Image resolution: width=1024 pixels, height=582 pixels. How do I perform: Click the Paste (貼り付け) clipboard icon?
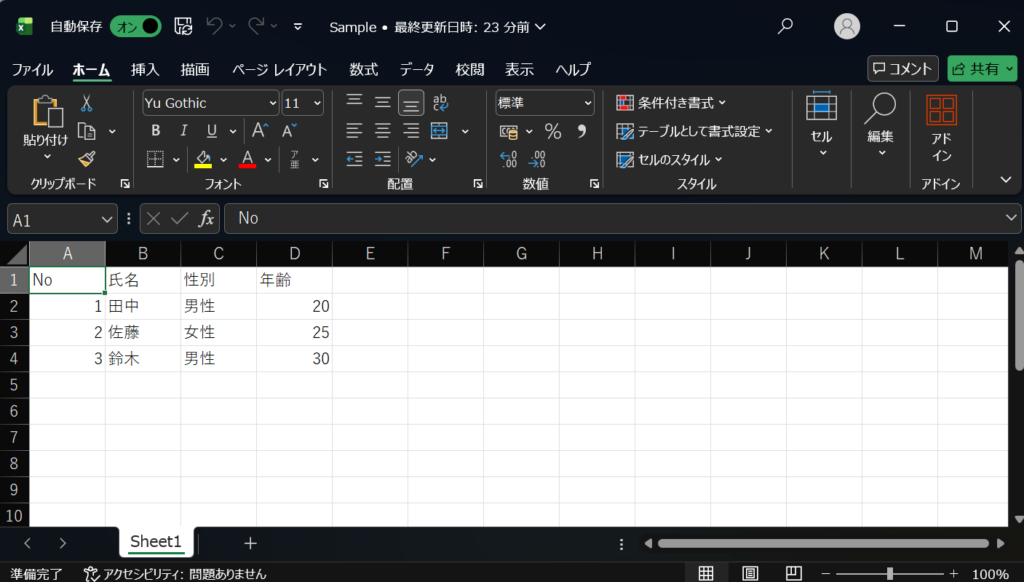click(x=47, y=110)
